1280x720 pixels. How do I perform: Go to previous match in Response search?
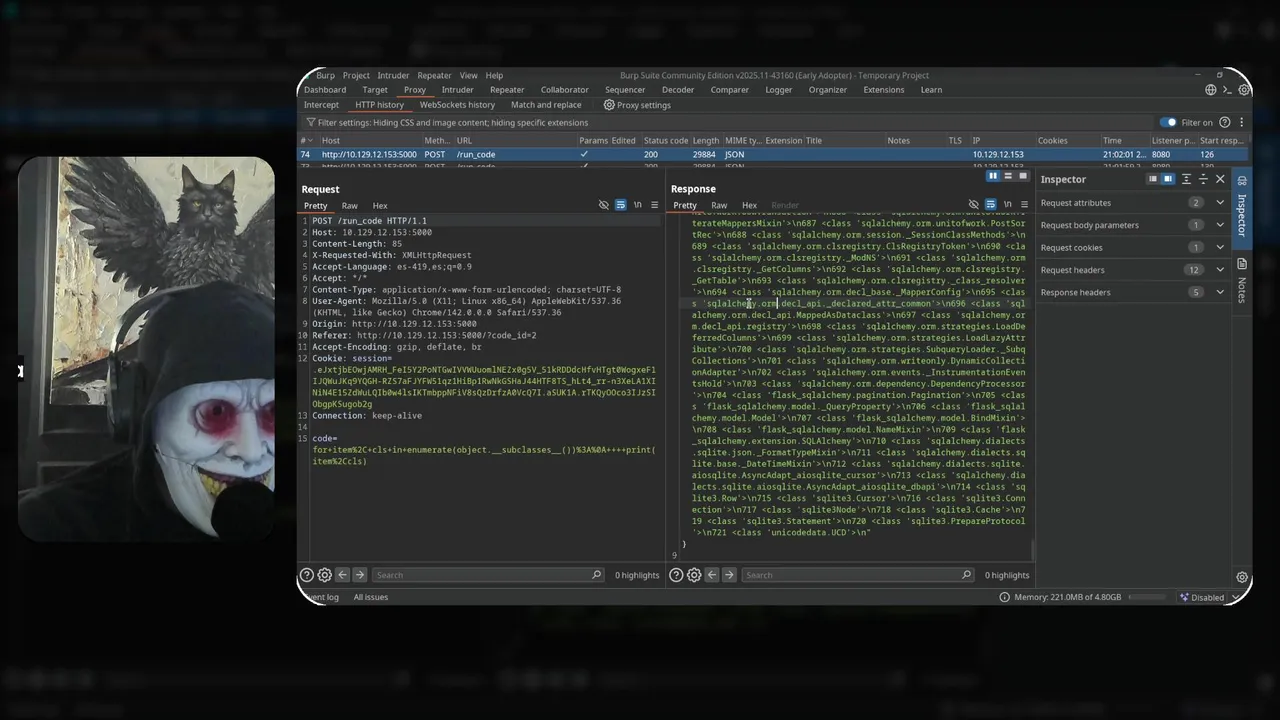coord(711,575)
